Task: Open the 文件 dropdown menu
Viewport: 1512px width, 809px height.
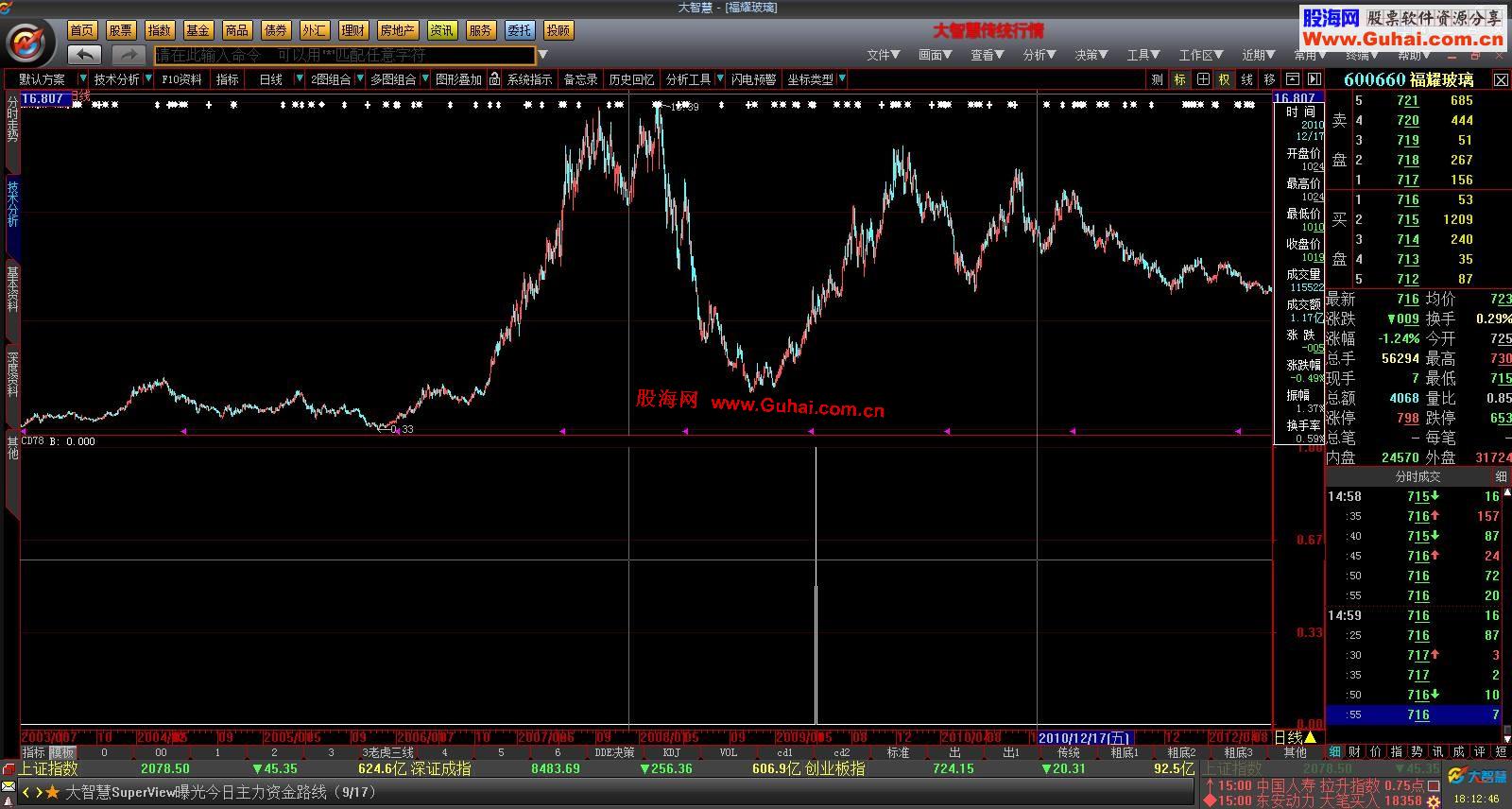Action: (x=883, y=55)
